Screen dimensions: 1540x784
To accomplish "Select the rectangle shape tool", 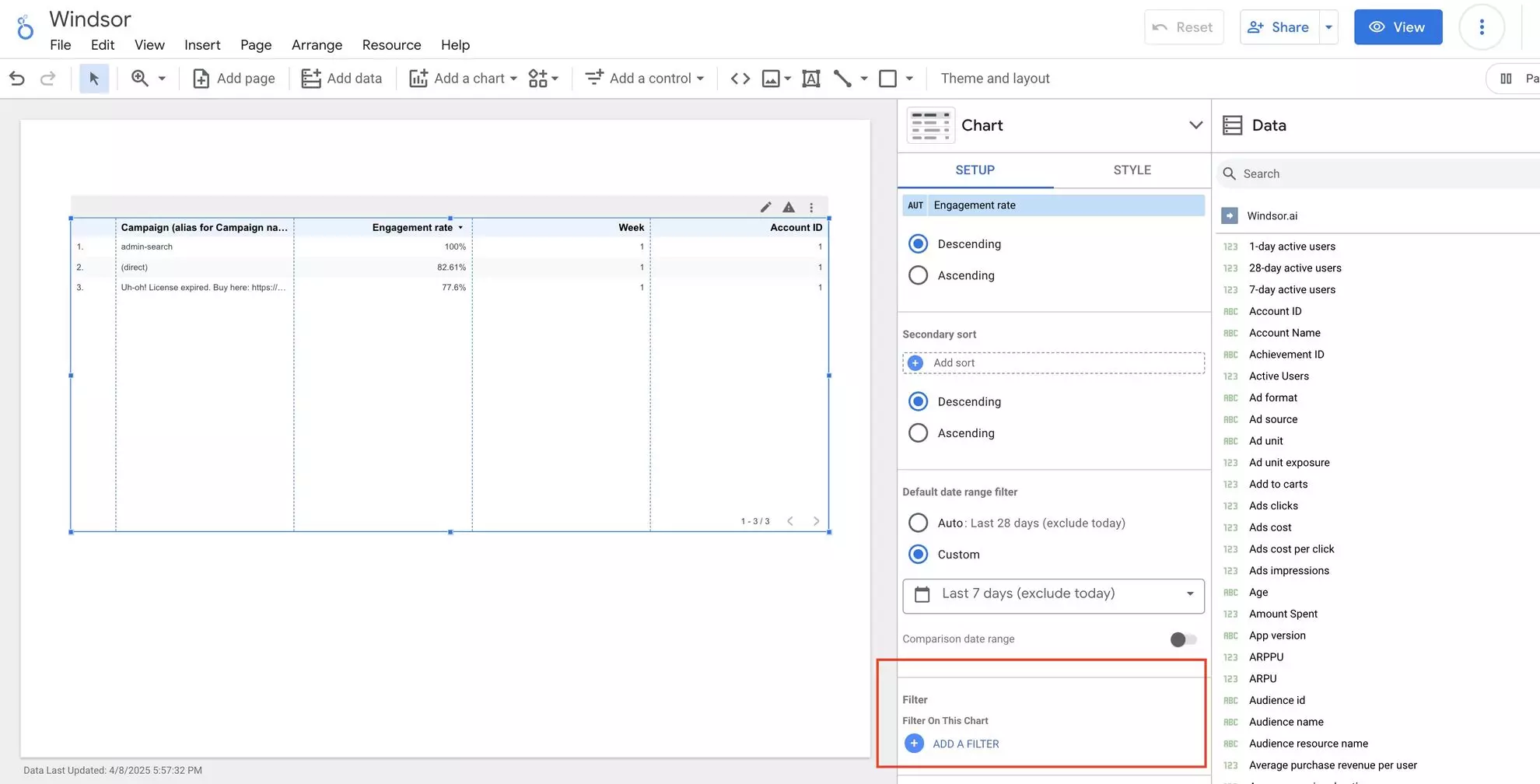I will click(887, 79).
